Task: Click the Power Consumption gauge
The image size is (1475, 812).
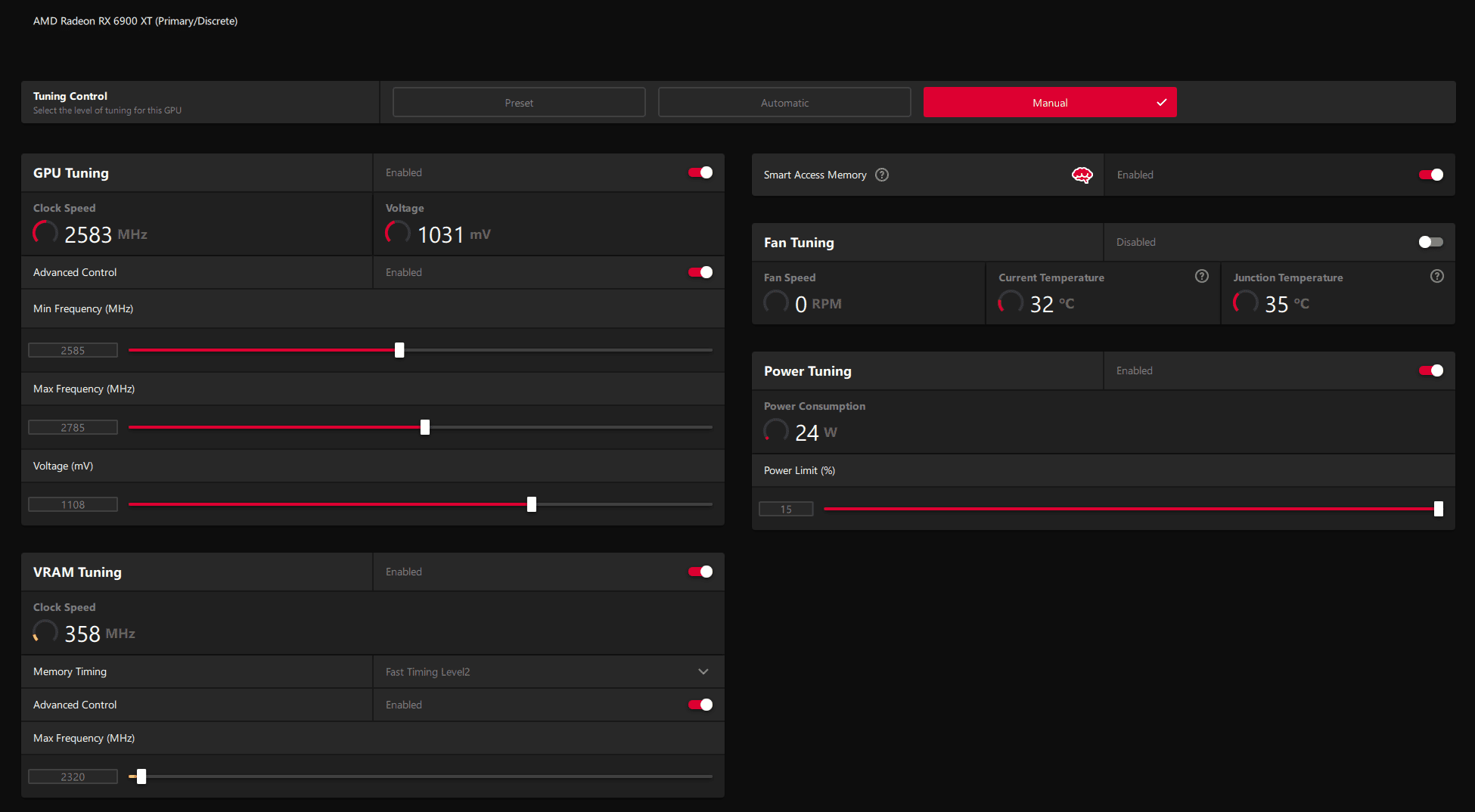Action: [776, 430]
